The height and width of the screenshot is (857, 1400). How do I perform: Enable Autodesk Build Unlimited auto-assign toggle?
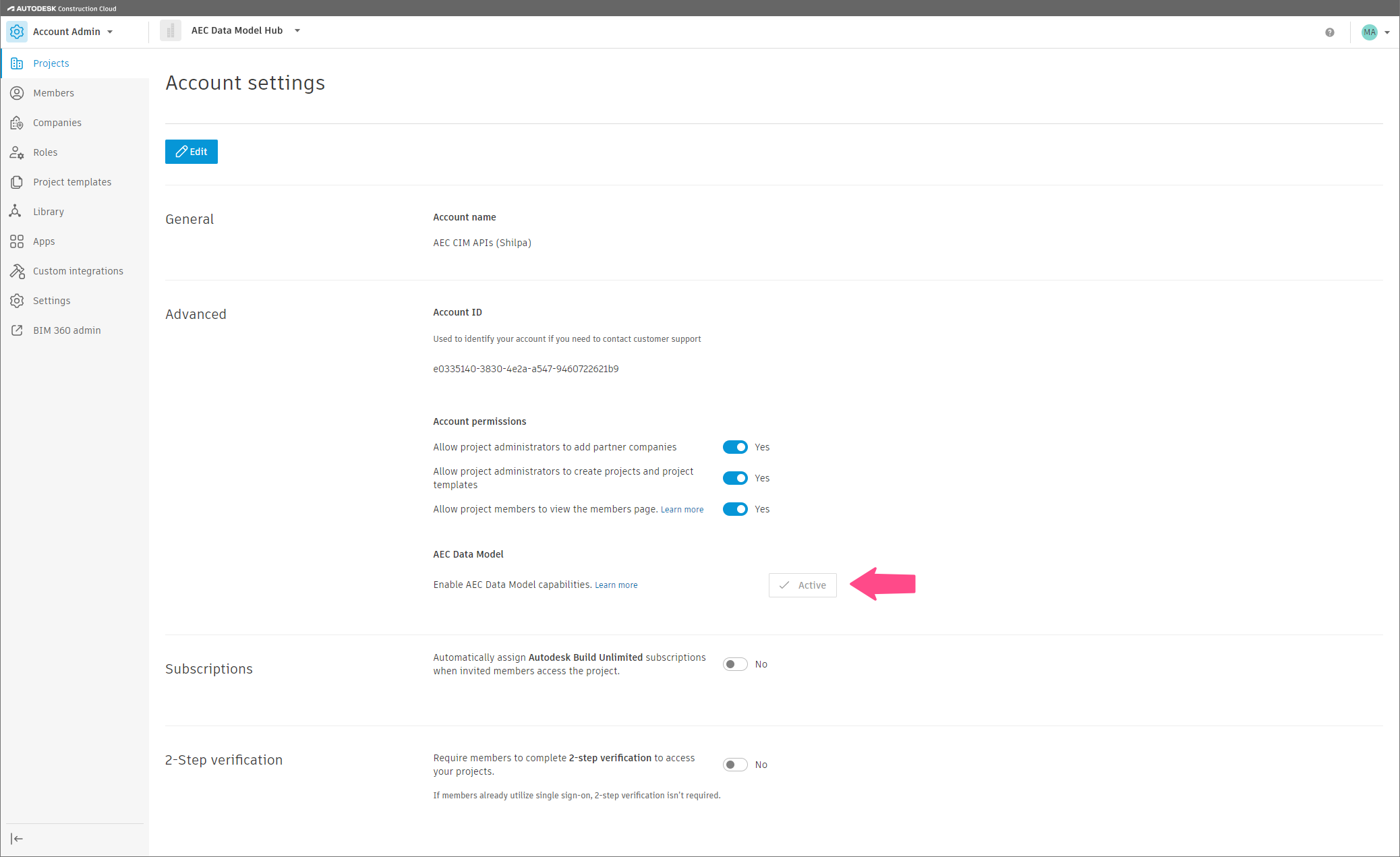[x=734, y=664]
